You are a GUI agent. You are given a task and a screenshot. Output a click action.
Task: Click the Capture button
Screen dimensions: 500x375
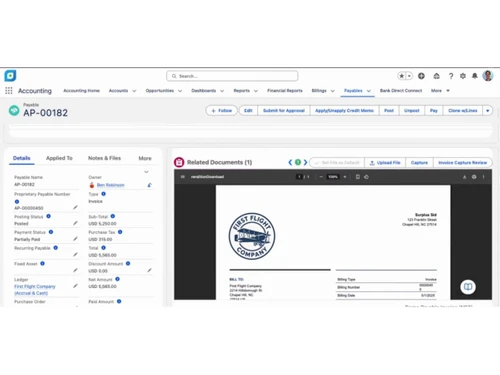[x=419, y=163]
